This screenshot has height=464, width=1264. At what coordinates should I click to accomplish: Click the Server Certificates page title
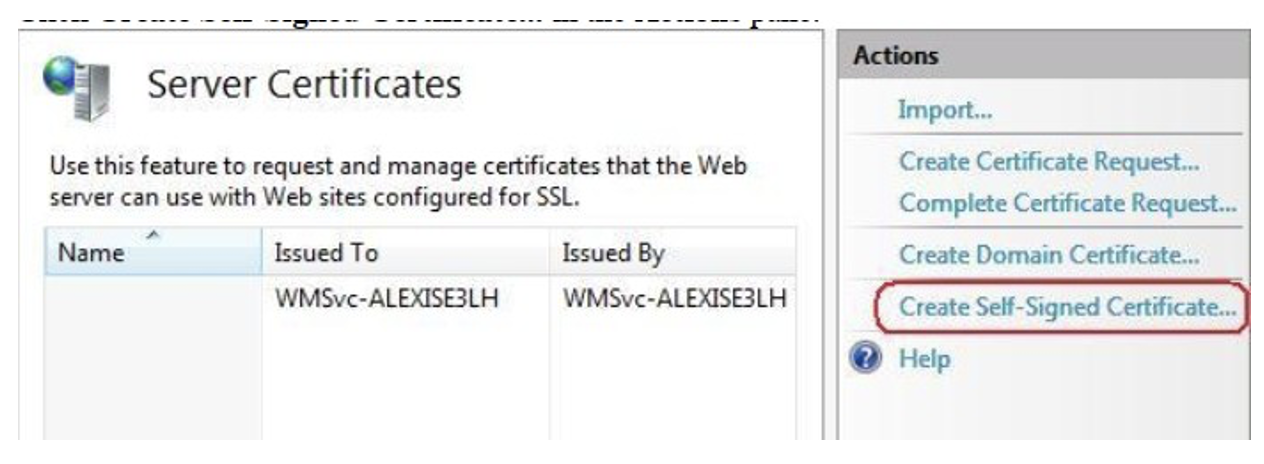(x=305, y=85)
